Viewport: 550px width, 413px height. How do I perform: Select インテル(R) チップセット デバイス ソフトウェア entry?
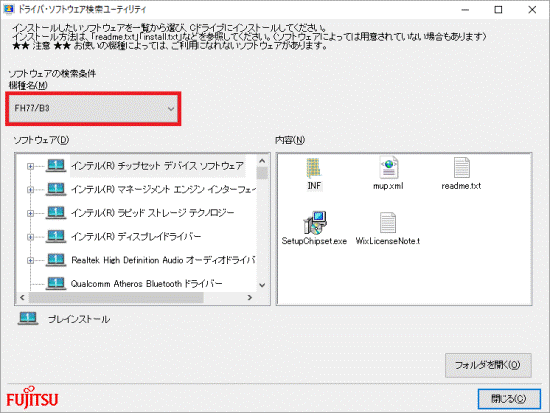pos(157,166)
